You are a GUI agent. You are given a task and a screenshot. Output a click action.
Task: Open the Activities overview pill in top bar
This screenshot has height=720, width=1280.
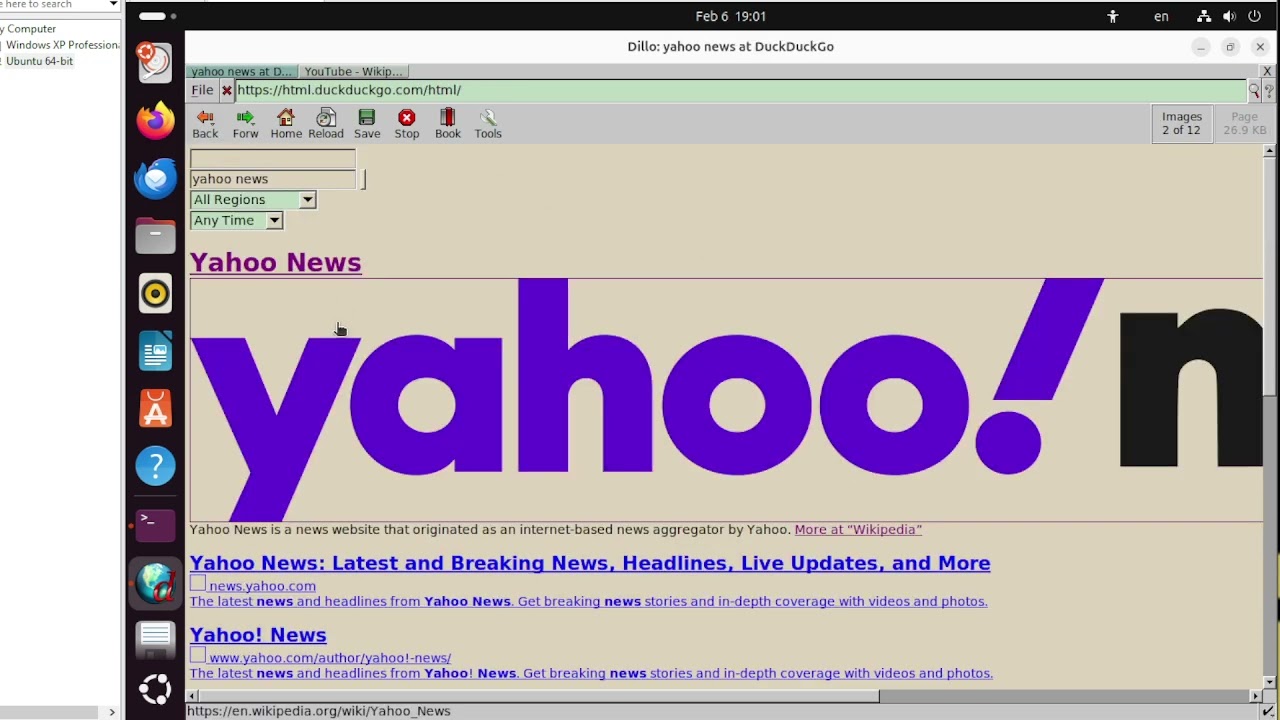pyautogui.click(x=158, y=16)
